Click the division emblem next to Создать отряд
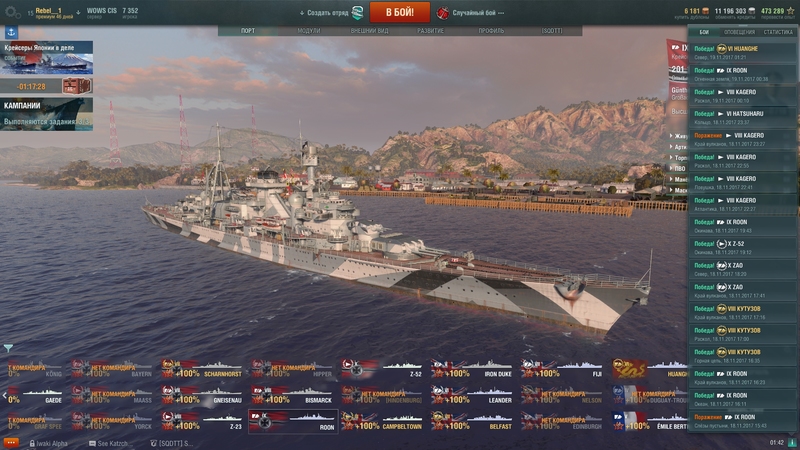 tap(358, 12)
